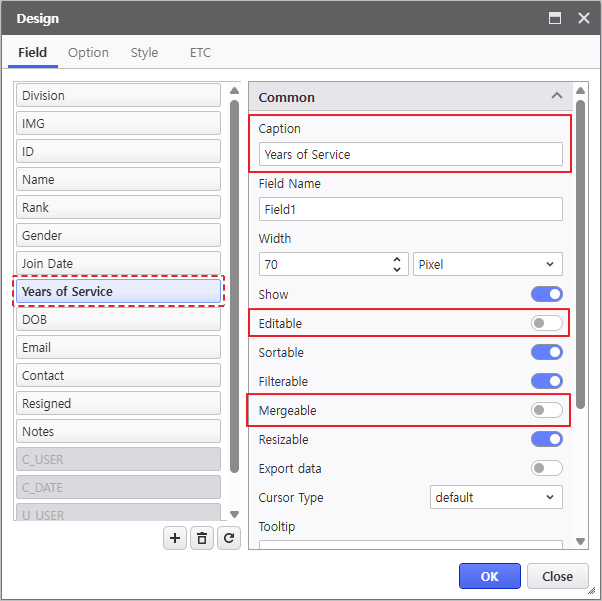Click the delete field trash icon
The width and height of the screenshot is (602, 601).
[202, 538]
